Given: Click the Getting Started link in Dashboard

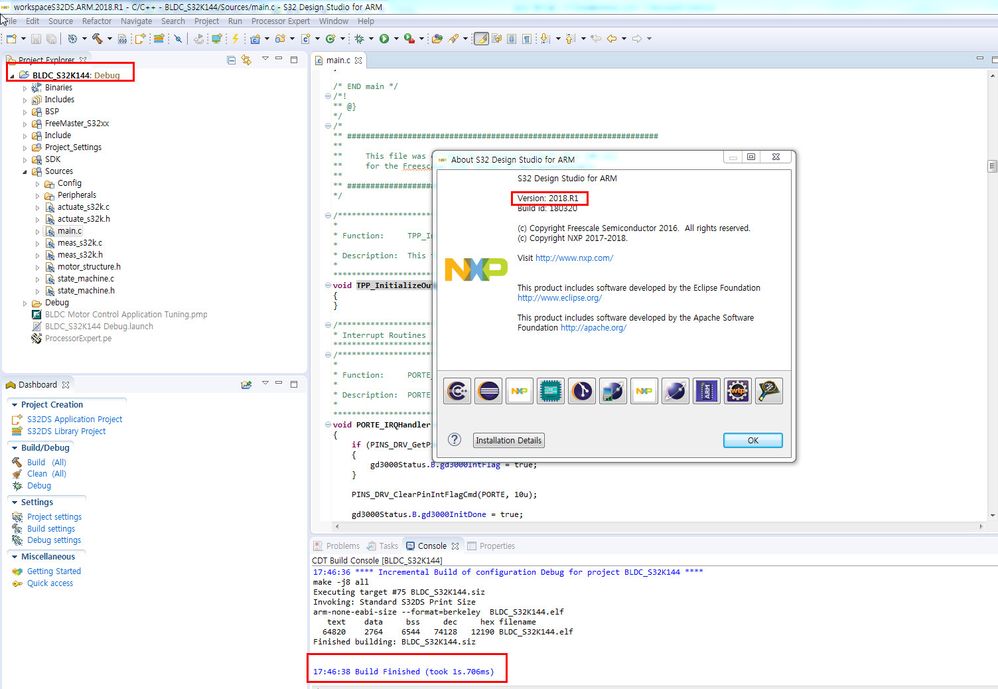Looking at the screenshot, I should (53, 571).
